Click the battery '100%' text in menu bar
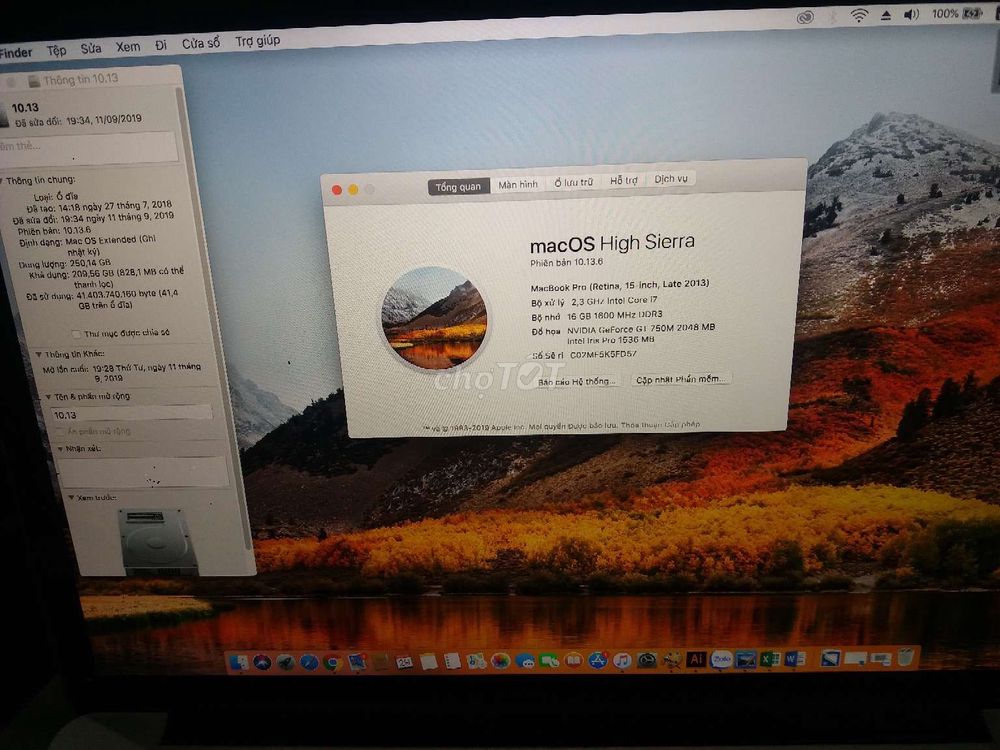The image size is (1000, 750). point(945,13)
